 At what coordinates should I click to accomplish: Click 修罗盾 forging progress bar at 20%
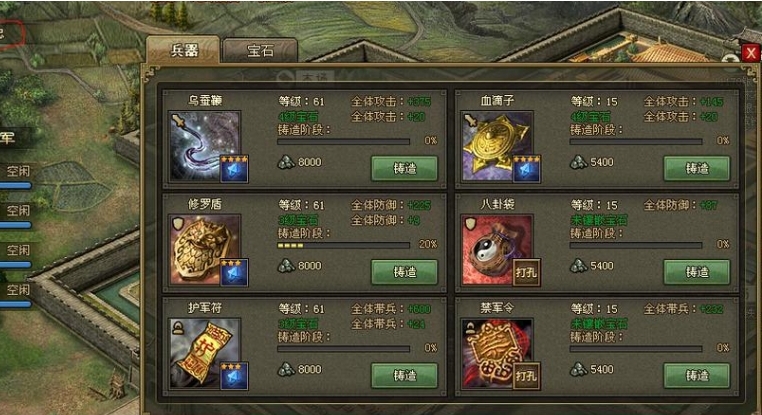344,245
